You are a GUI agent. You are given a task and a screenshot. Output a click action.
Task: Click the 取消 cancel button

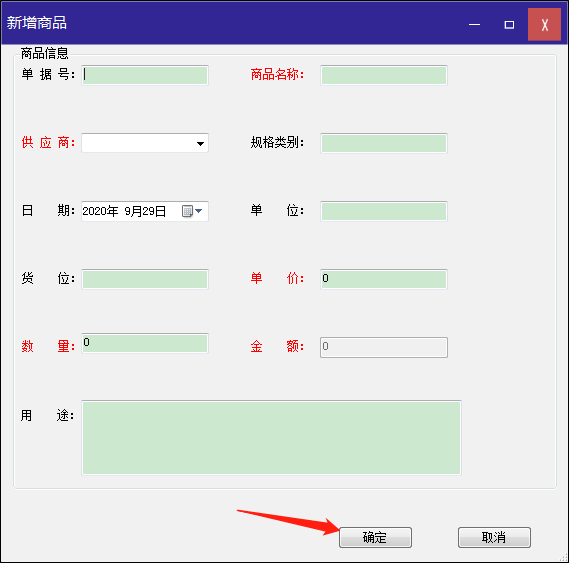point(494,537)
